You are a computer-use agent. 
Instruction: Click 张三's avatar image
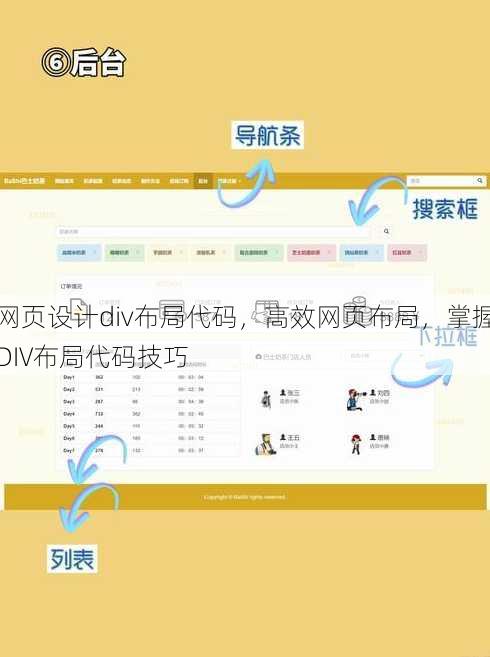coord(266,399)
